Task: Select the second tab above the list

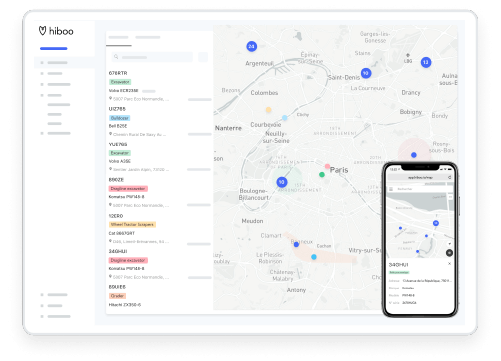Action: (148, 37)
